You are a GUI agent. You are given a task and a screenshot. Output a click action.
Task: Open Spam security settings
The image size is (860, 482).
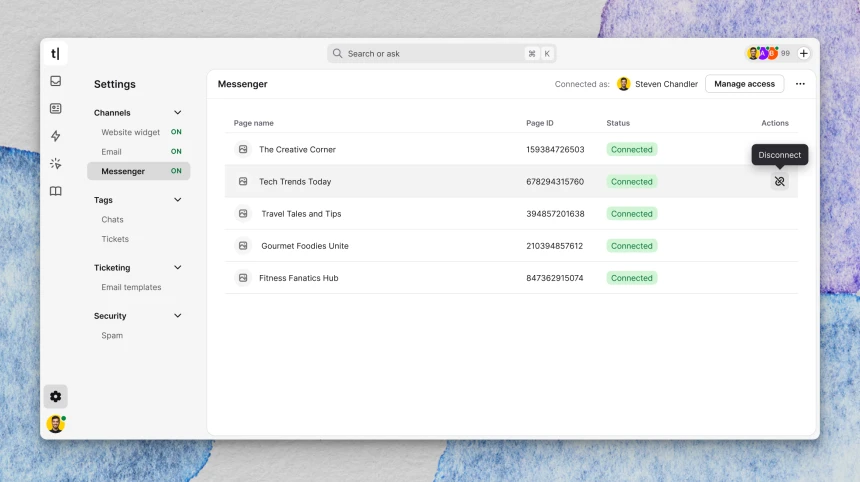pyautogui.click(x=112, y=336)
